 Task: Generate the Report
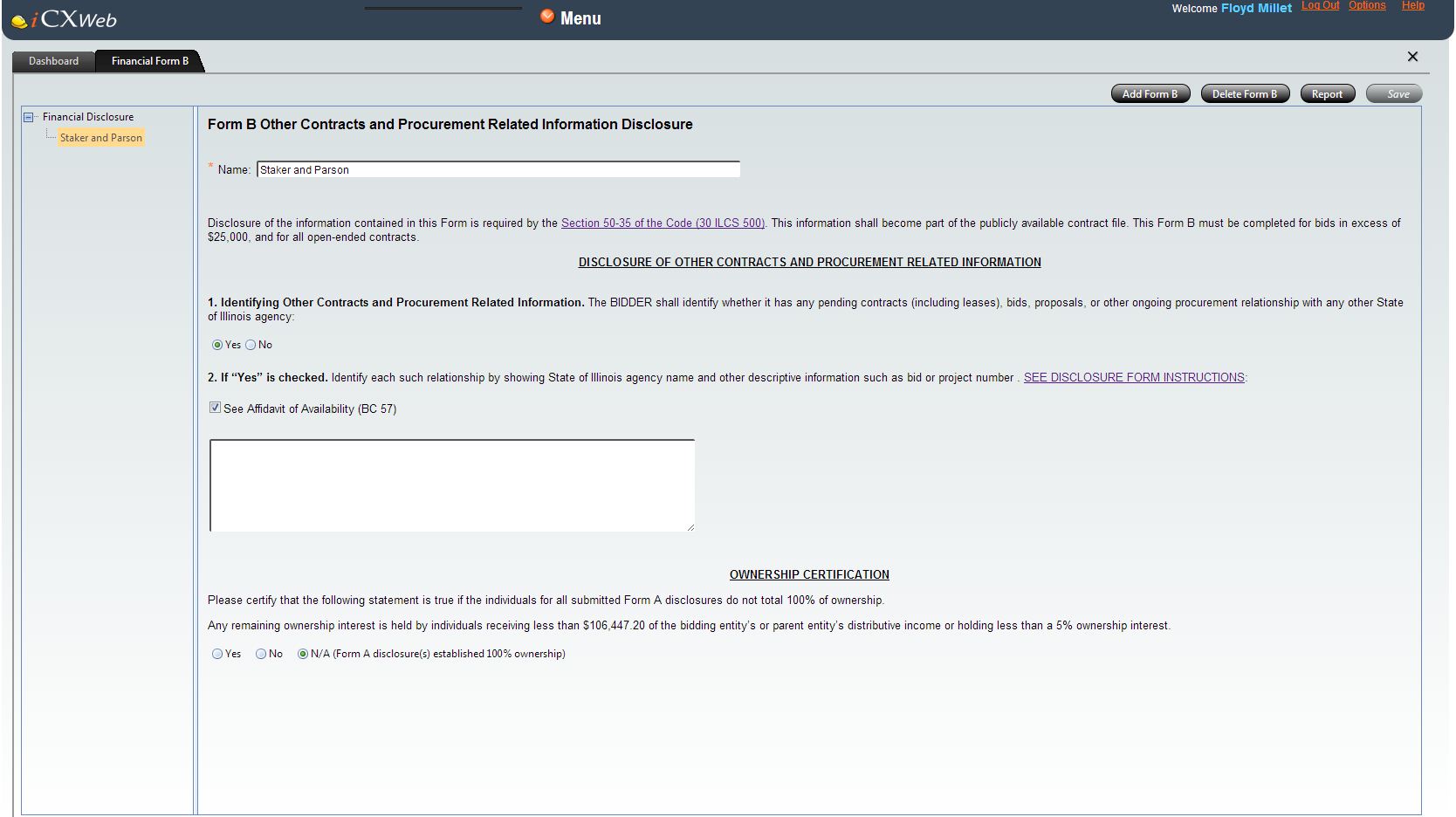coord(1327,94)
